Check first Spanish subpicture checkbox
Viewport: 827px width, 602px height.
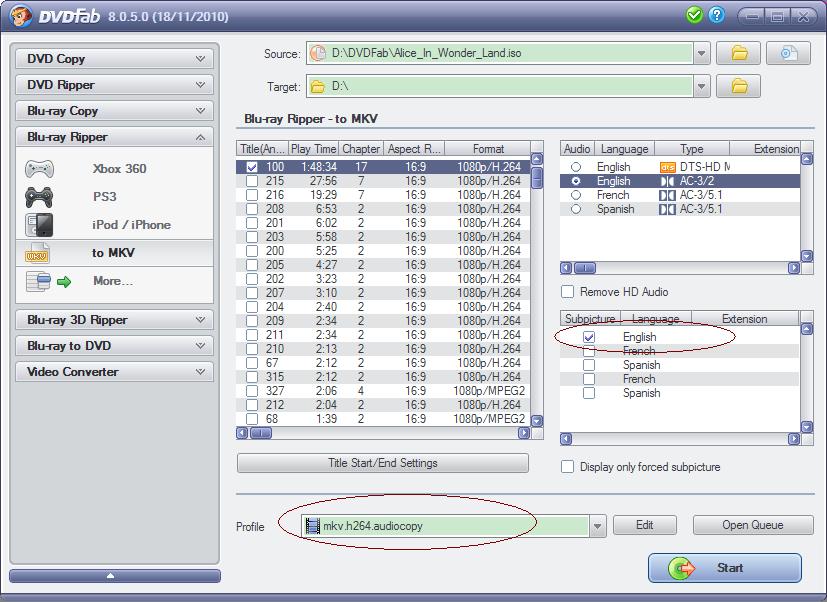(589, 365)
